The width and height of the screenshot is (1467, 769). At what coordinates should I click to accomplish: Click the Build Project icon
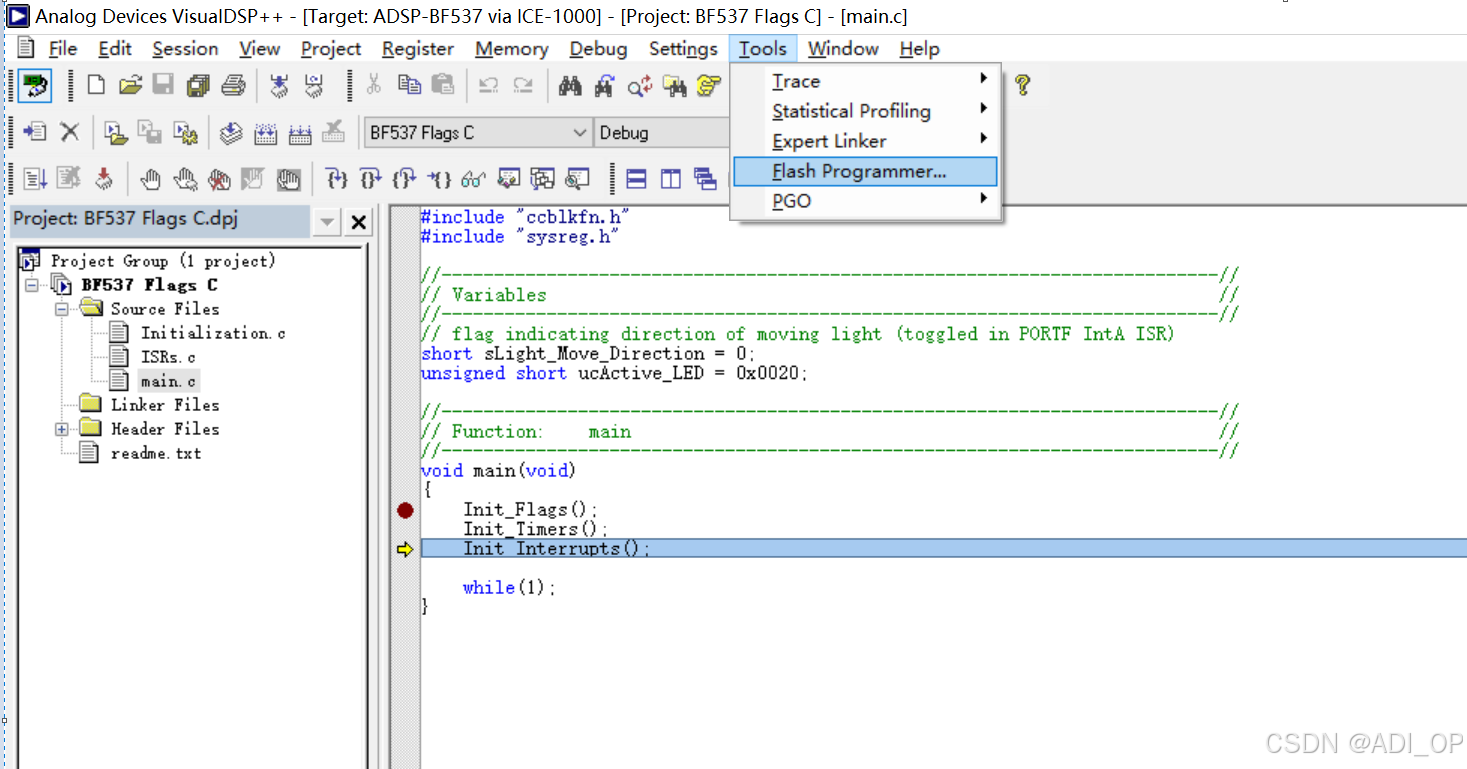point(265,132)
